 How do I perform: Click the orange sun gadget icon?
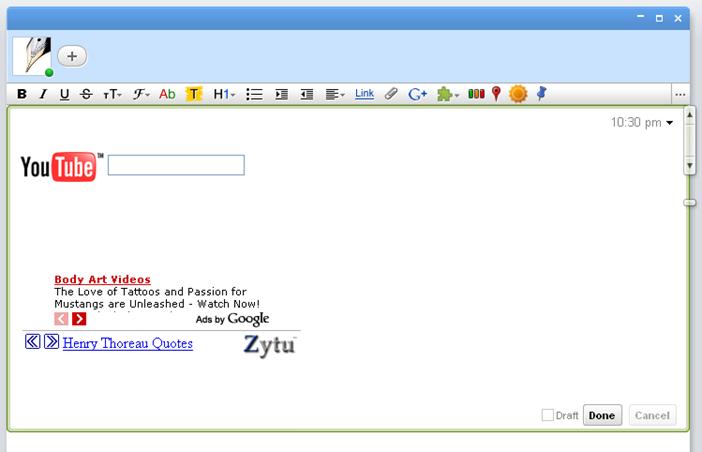pyautogui.click(x=518, y=94)
